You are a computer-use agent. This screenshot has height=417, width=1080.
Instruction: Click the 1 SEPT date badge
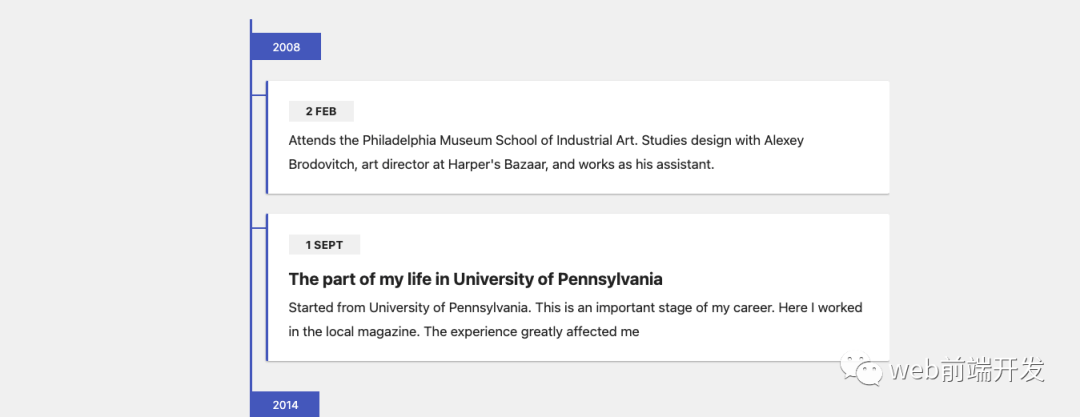[324, 245]
